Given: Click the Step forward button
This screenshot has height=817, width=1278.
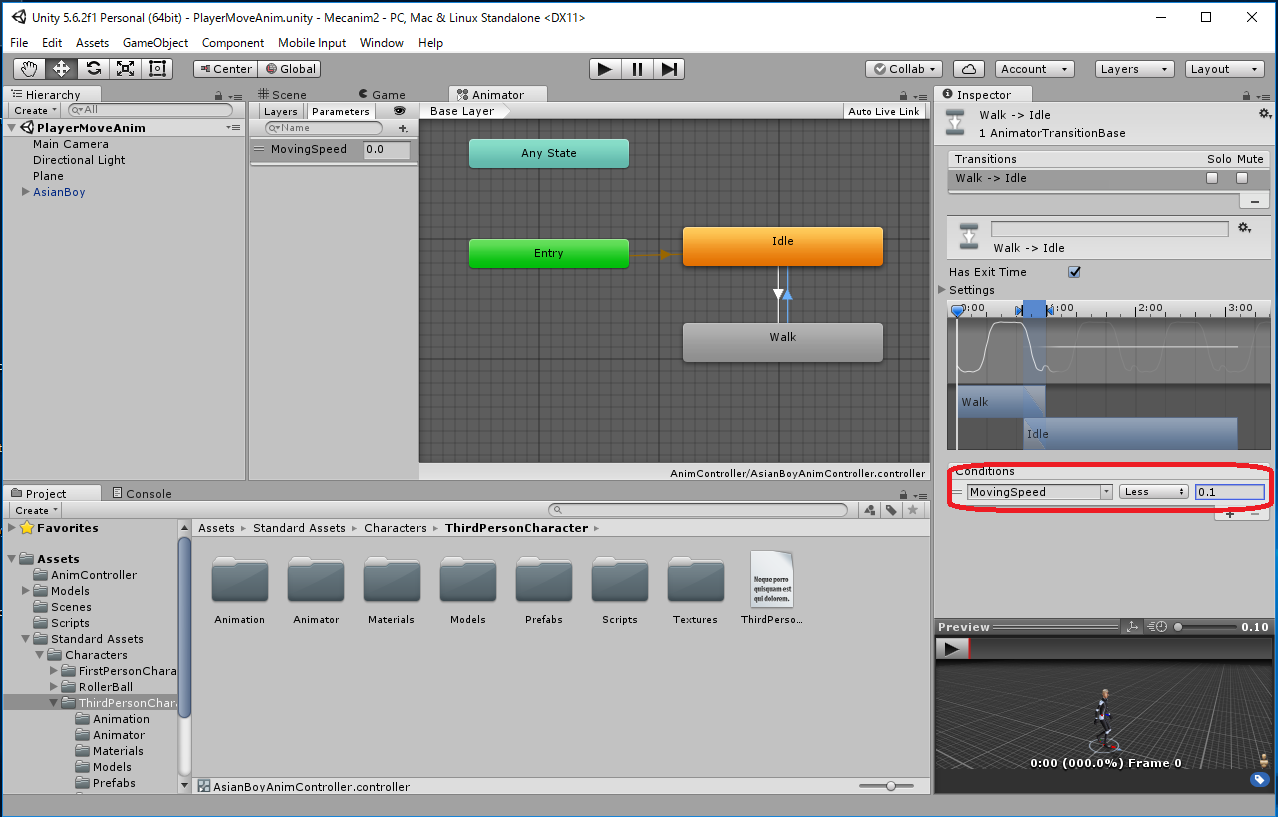Looking at the screenshot, I should click(670, 69).
